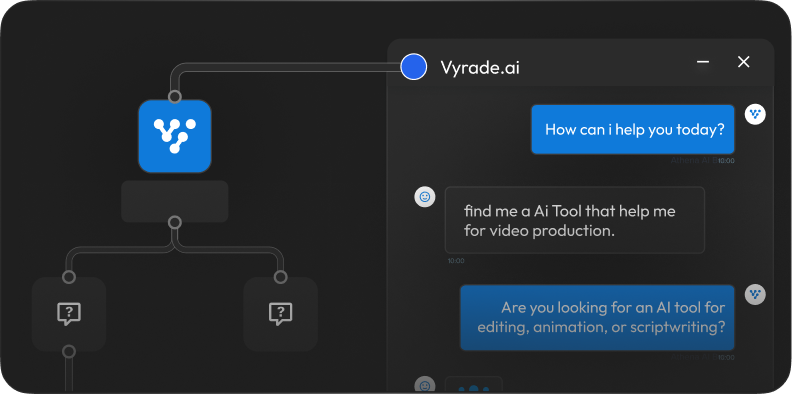Screen dimensions: 792x395
Task: Close the Vyrade.ai chat panel
Action: (x=744, y=62)
